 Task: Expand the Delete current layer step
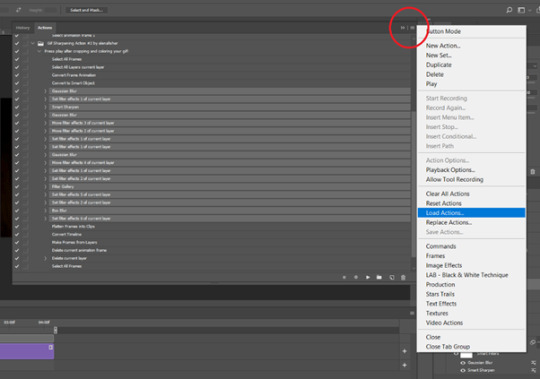pyautogui.click(x=45, y=258)
